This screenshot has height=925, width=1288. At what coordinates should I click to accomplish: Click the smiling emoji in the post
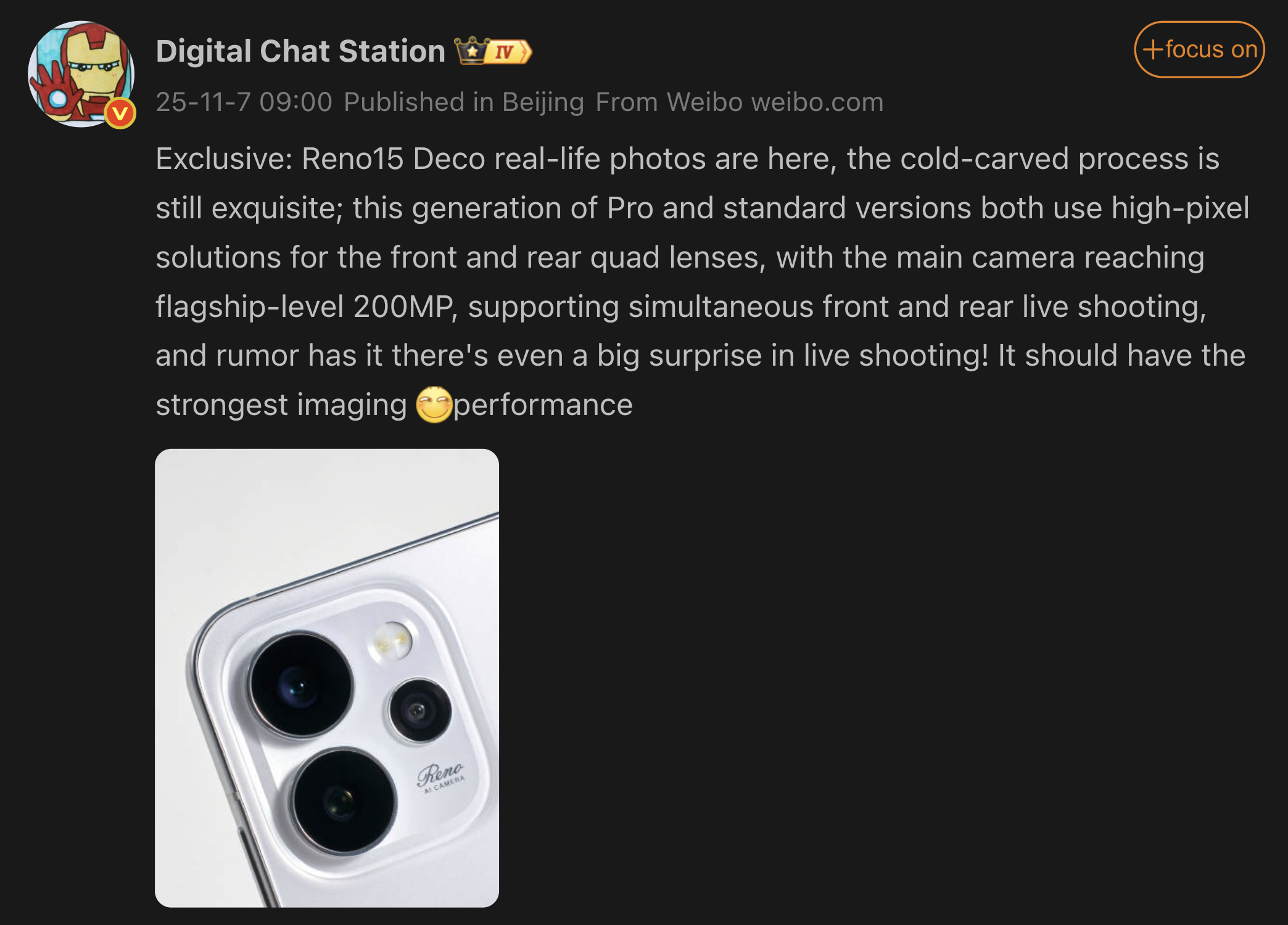434,405
